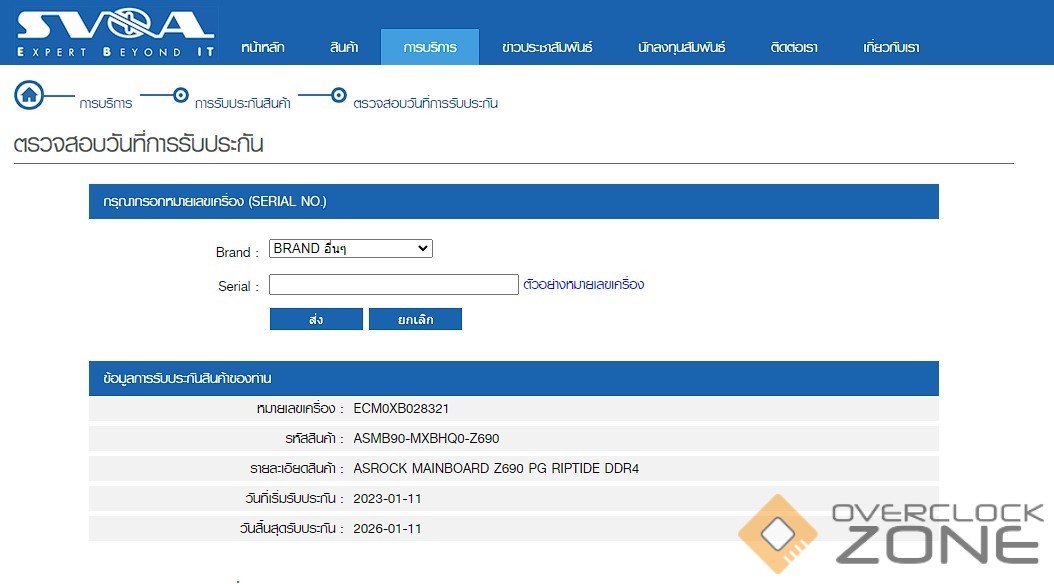The image size is (1054, 584).
Task: Click warranty start date 2023-01-11
Action: coord(387,499)
